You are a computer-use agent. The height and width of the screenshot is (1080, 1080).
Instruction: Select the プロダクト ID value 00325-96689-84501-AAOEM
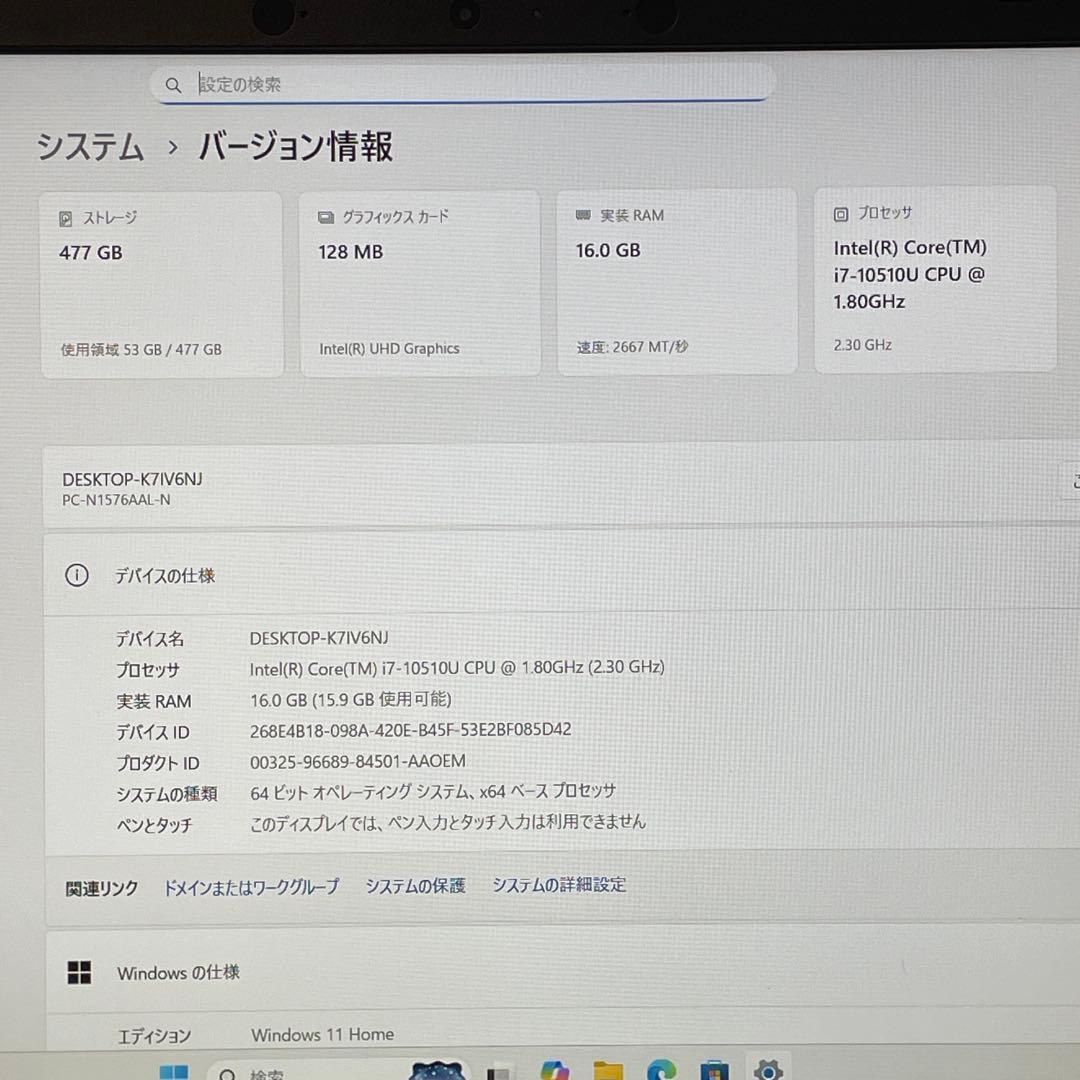tap(357, 761)
